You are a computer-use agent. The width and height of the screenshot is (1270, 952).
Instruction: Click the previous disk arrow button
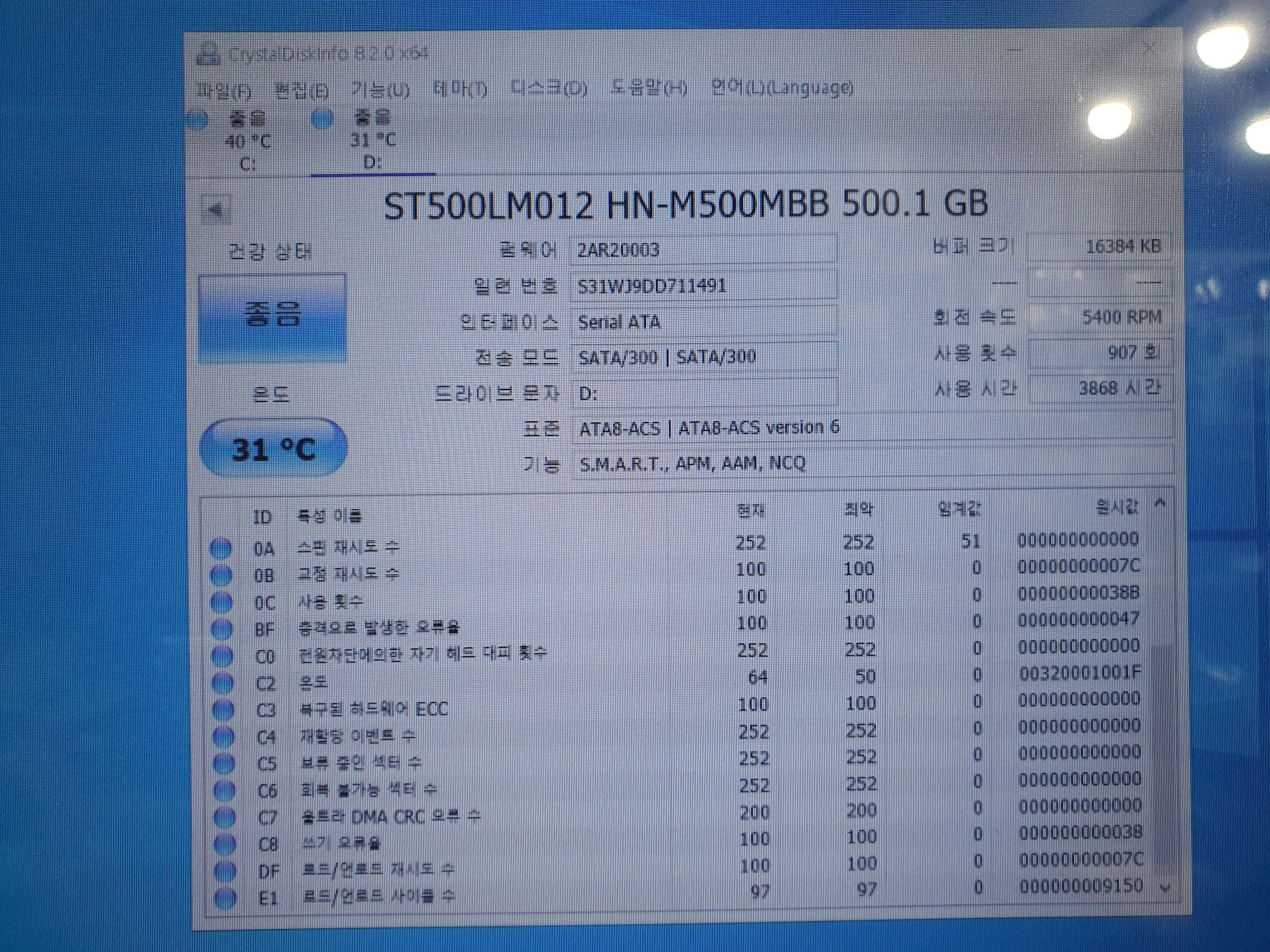click(x=216, y=209)
